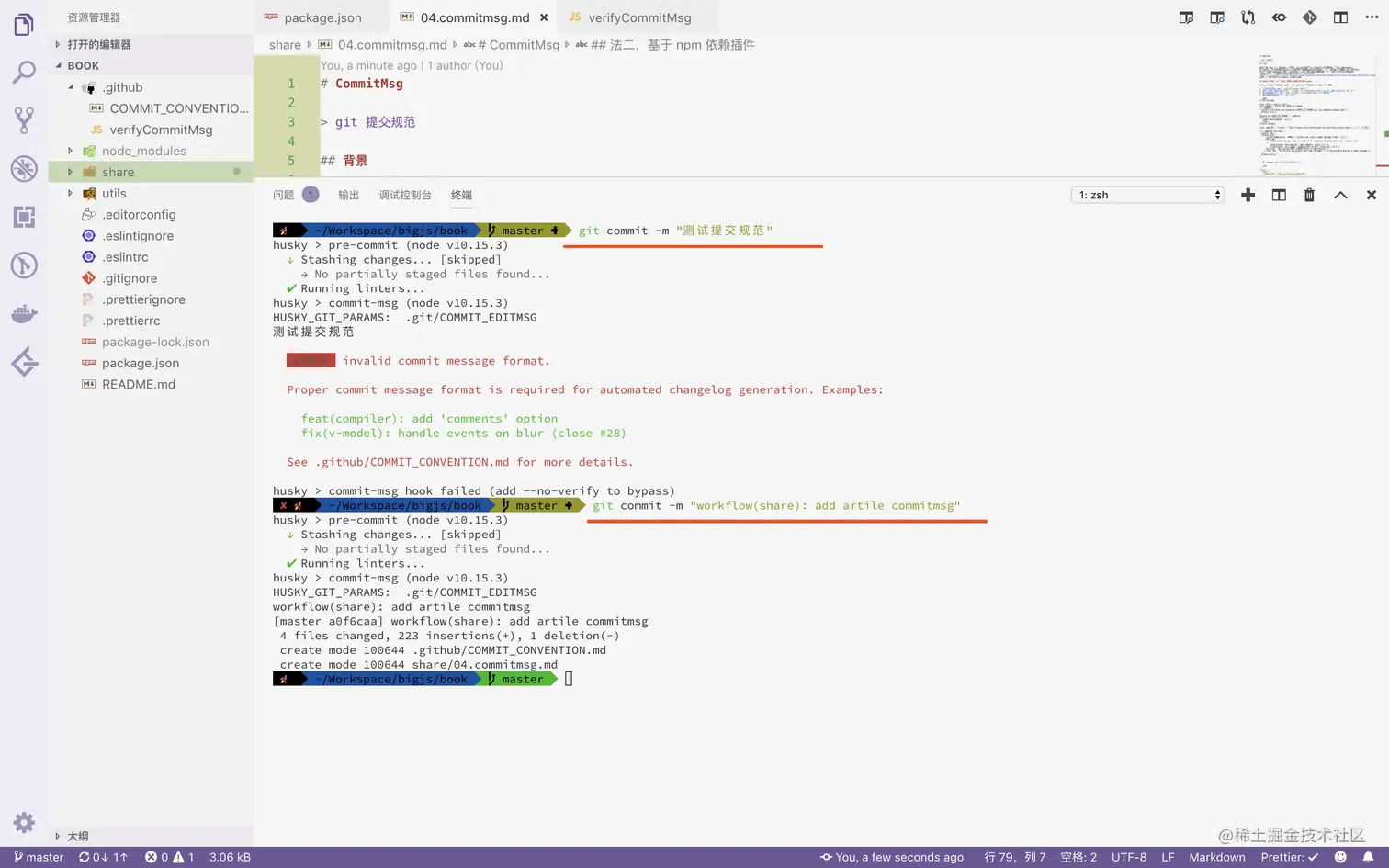
Task: Close the terminal panel
Action: click(x=1372, y=195)
